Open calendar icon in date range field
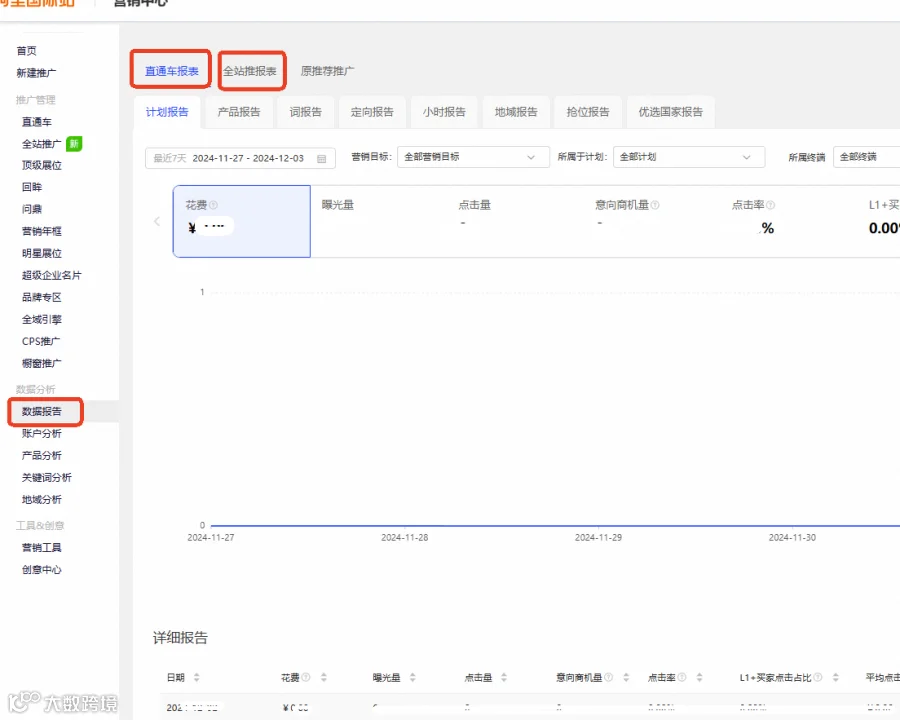 (x=321, y=158)
